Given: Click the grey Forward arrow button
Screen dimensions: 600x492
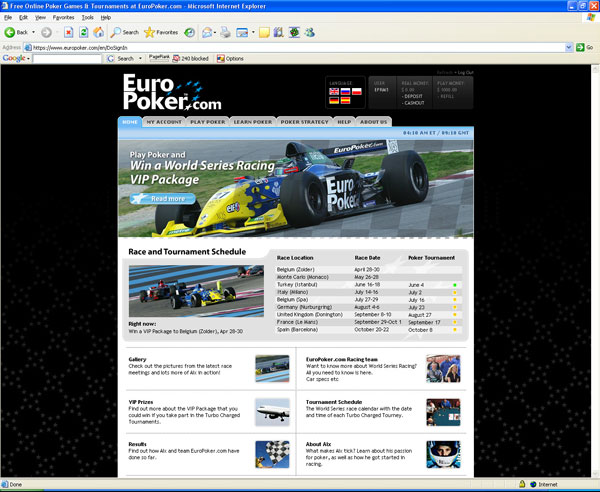Looking at the screenshot, I should 46,33.
